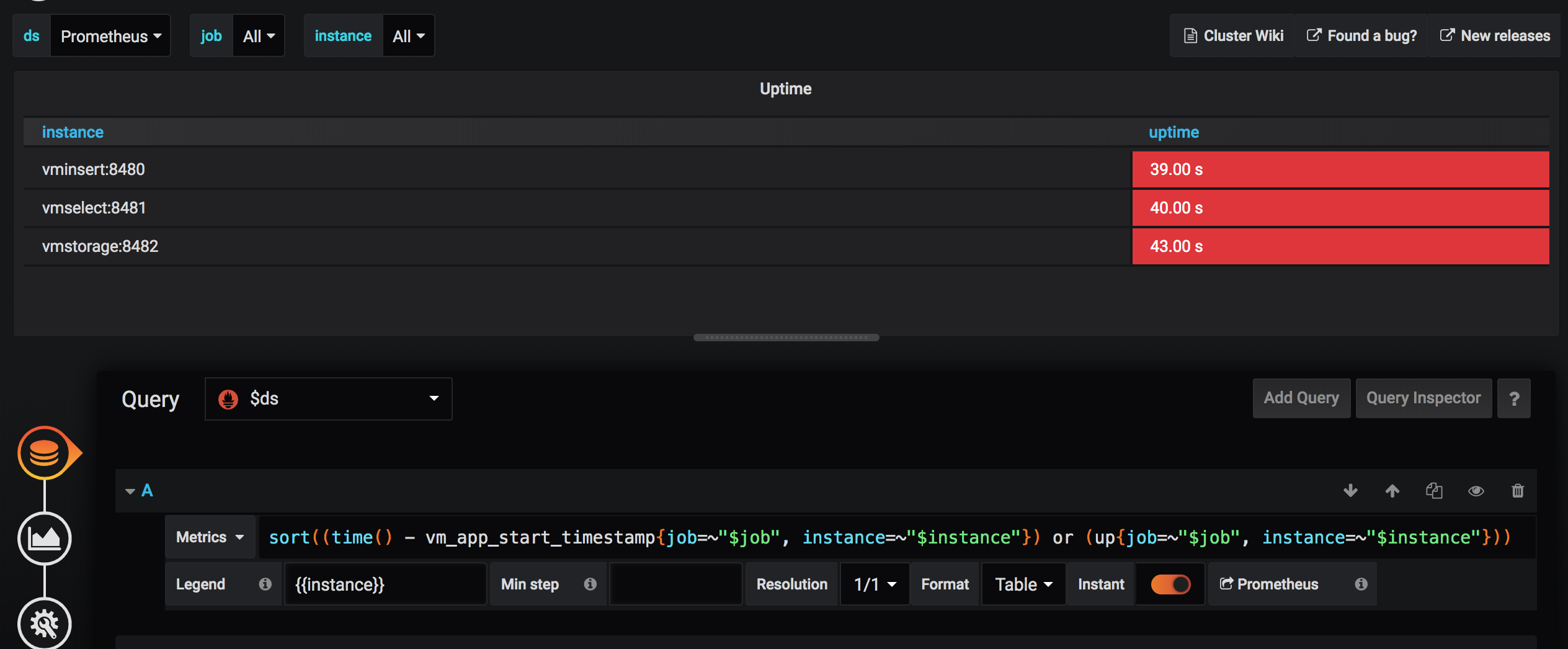The width and height of the screenshot is (1568, 649).
Task: Open the job All variable dropdown
Action: pos(259,36)
